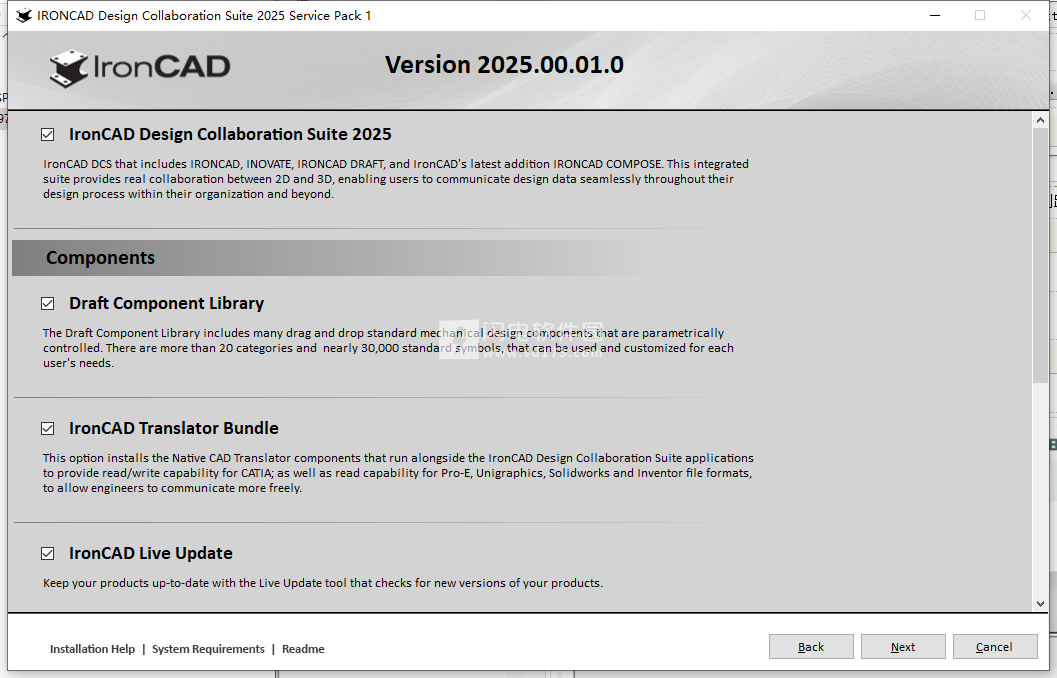
Task: Click the IronCAD Live Update title
Action: pyautogui.click(x=151, y=553)
